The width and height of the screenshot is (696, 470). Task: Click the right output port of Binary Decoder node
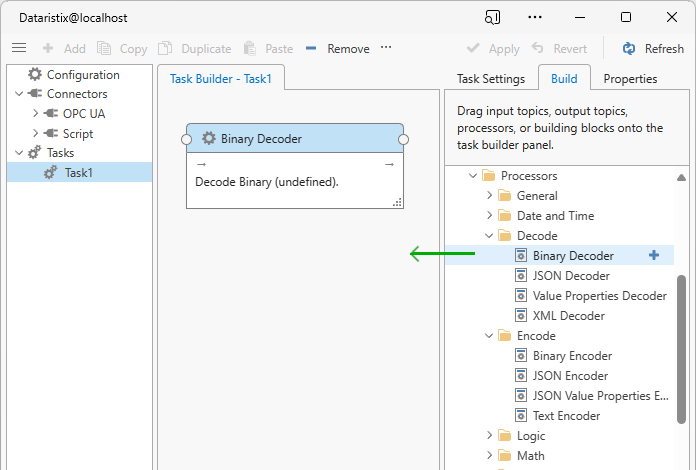coord(404,139)
